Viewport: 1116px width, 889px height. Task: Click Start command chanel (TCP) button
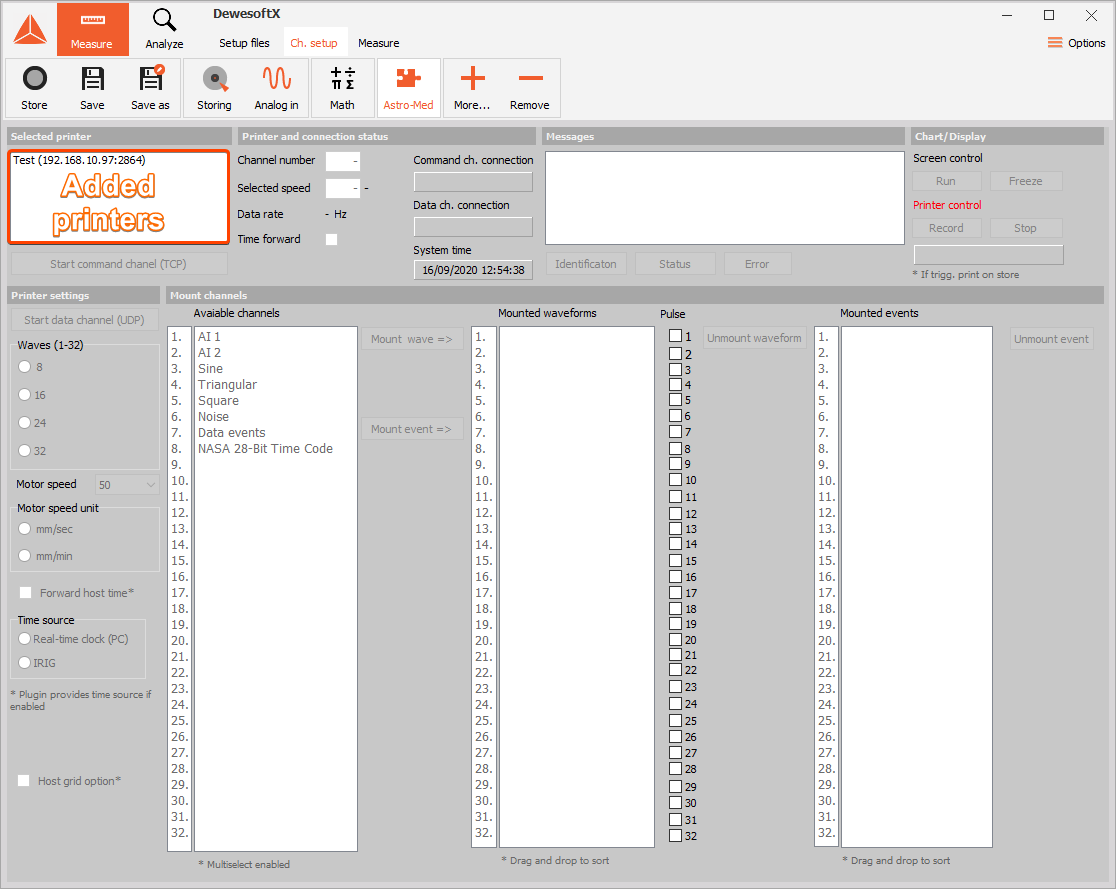point(119,264)
